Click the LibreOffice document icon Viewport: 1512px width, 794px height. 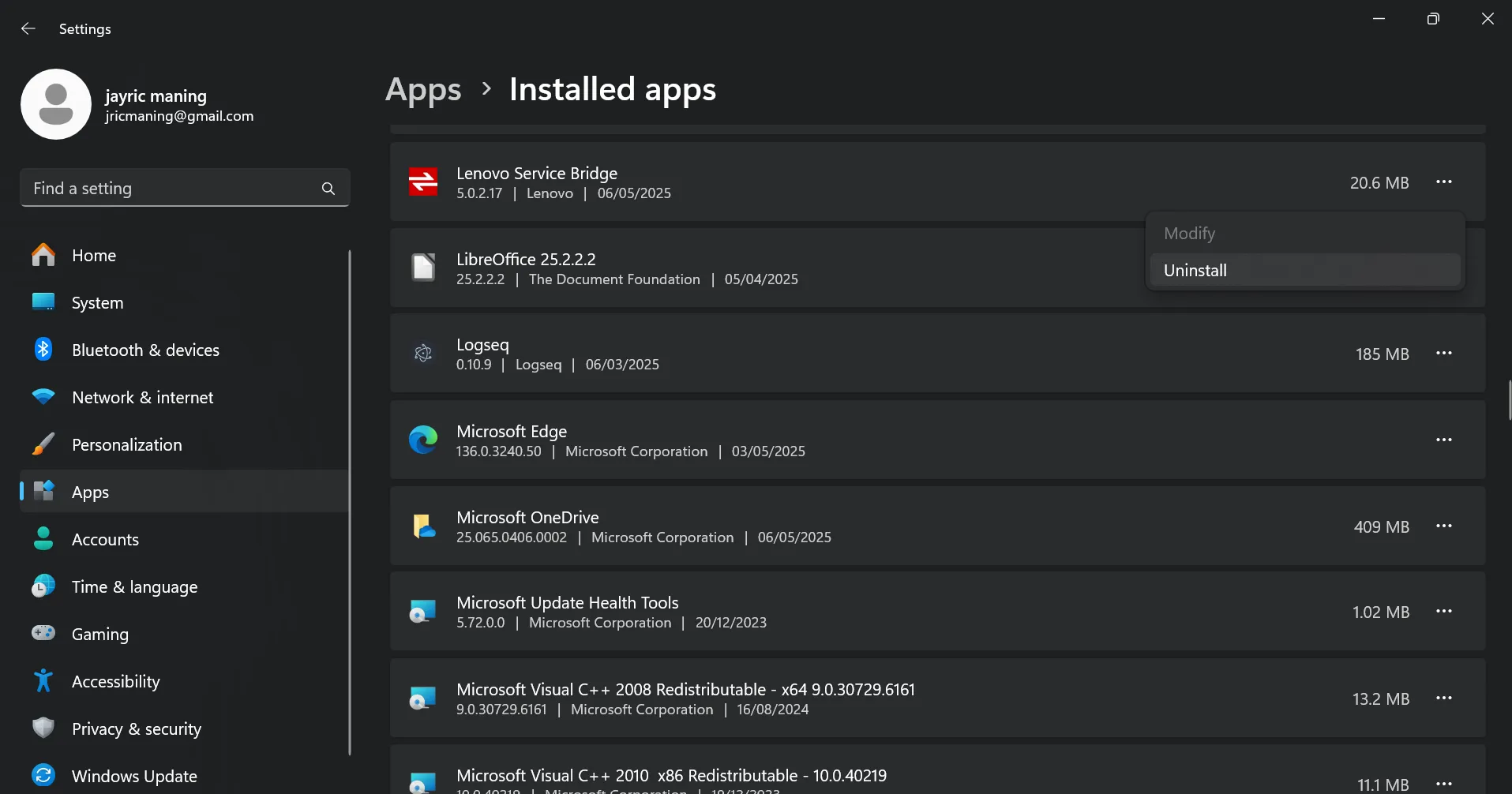tap(424, 268)
